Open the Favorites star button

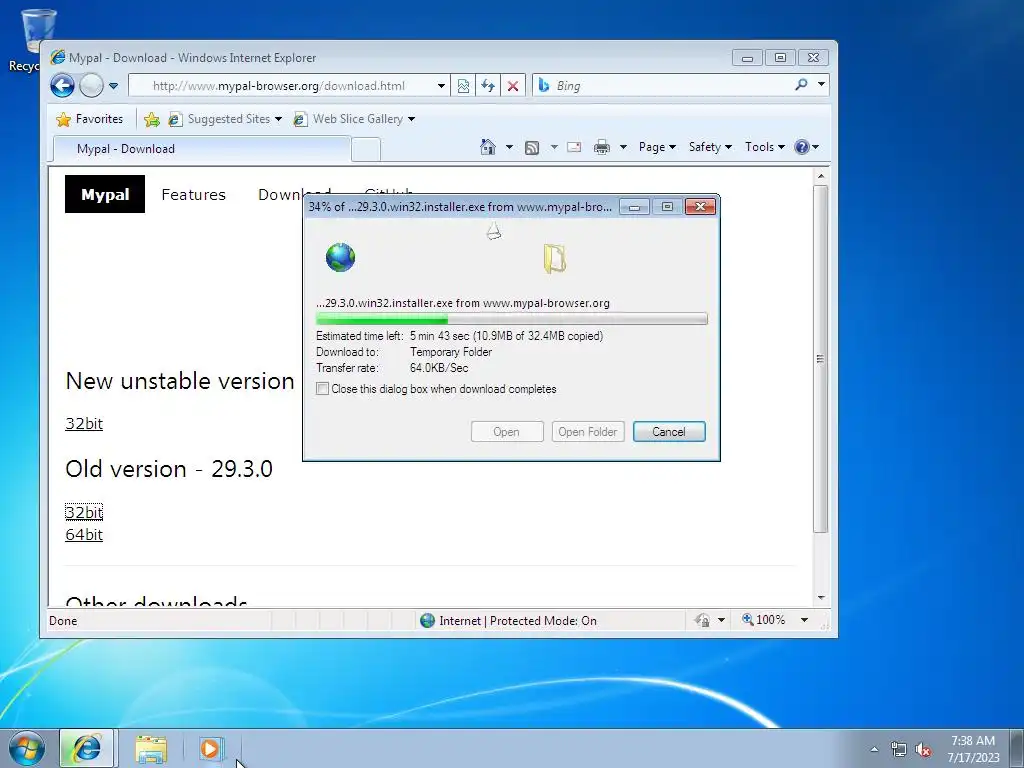tap(90, 119)
